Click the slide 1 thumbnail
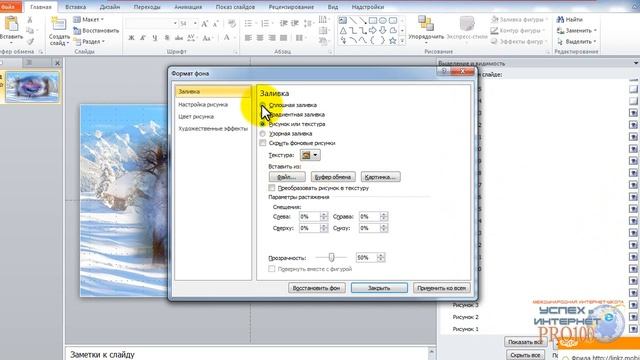Image resolution: width=640 pixels, height=360 pixels. [x=33, y=87]
